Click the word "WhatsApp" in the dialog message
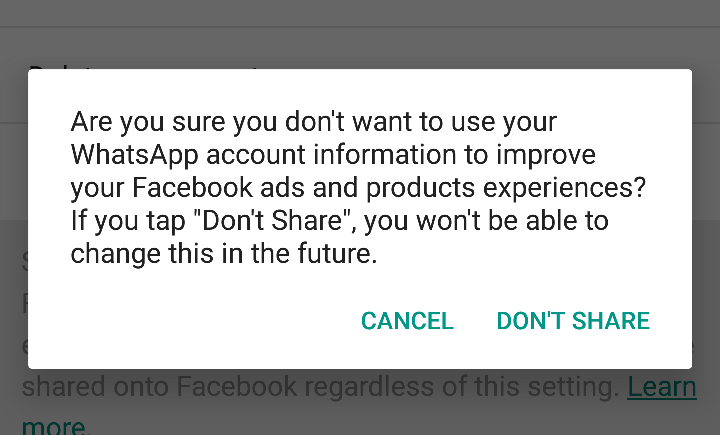This screenshot has height=435, width=720. click(135, 155)
